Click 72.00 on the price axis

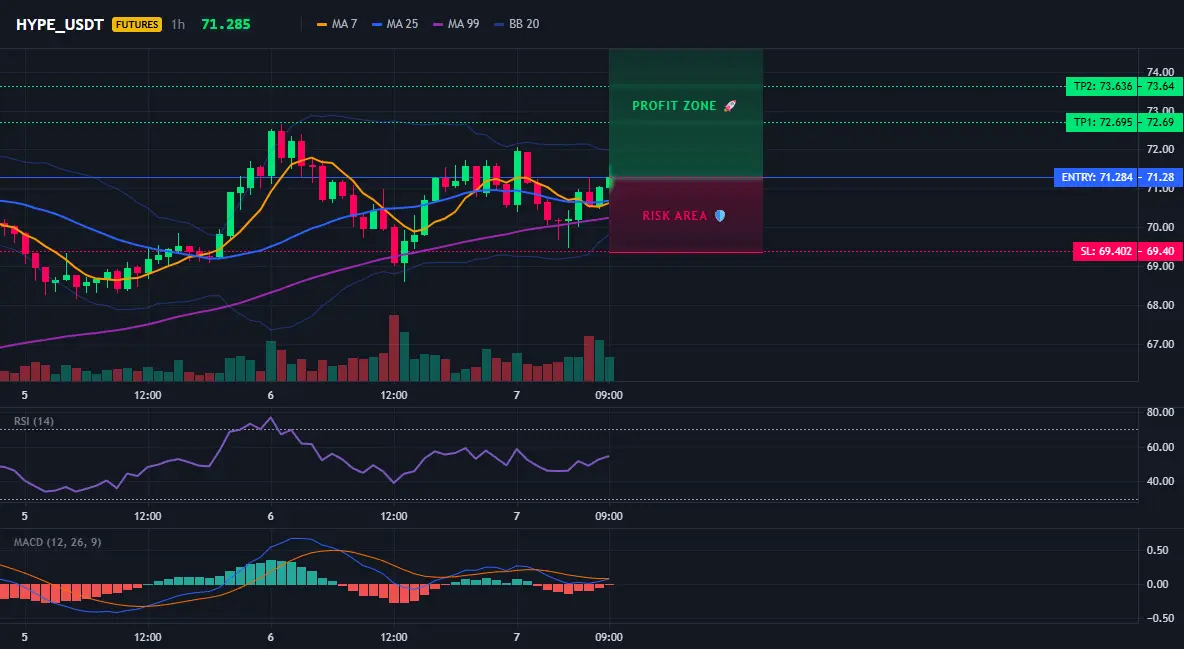[1160, 149]
